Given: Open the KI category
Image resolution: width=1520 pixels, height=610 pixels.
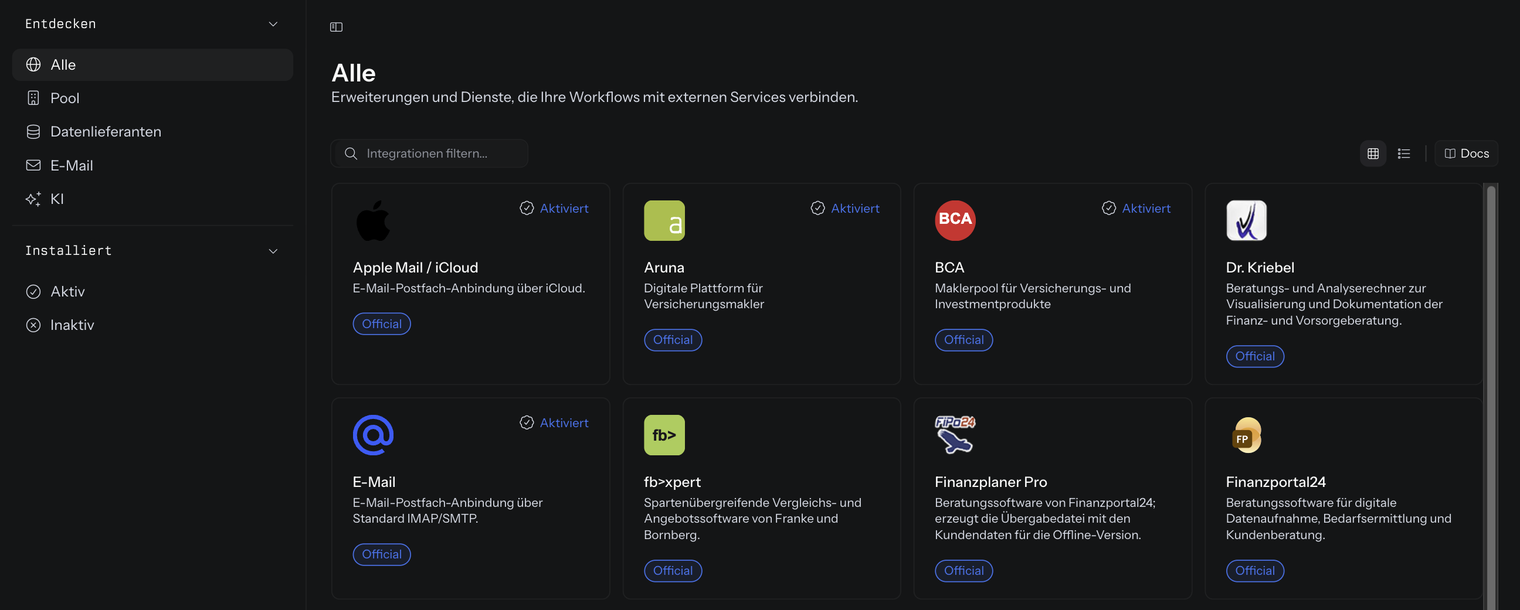Looking at the screenshot, I should tap(152, 199).
